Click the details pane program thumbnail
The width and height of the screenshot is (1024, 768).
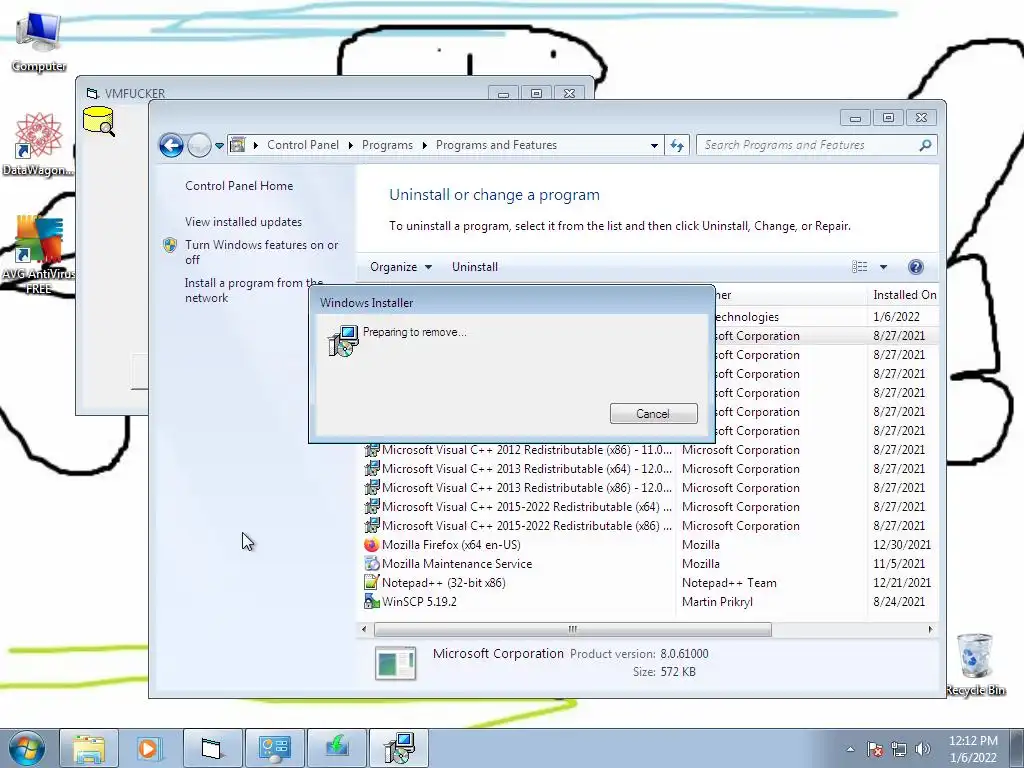(396, 662)
